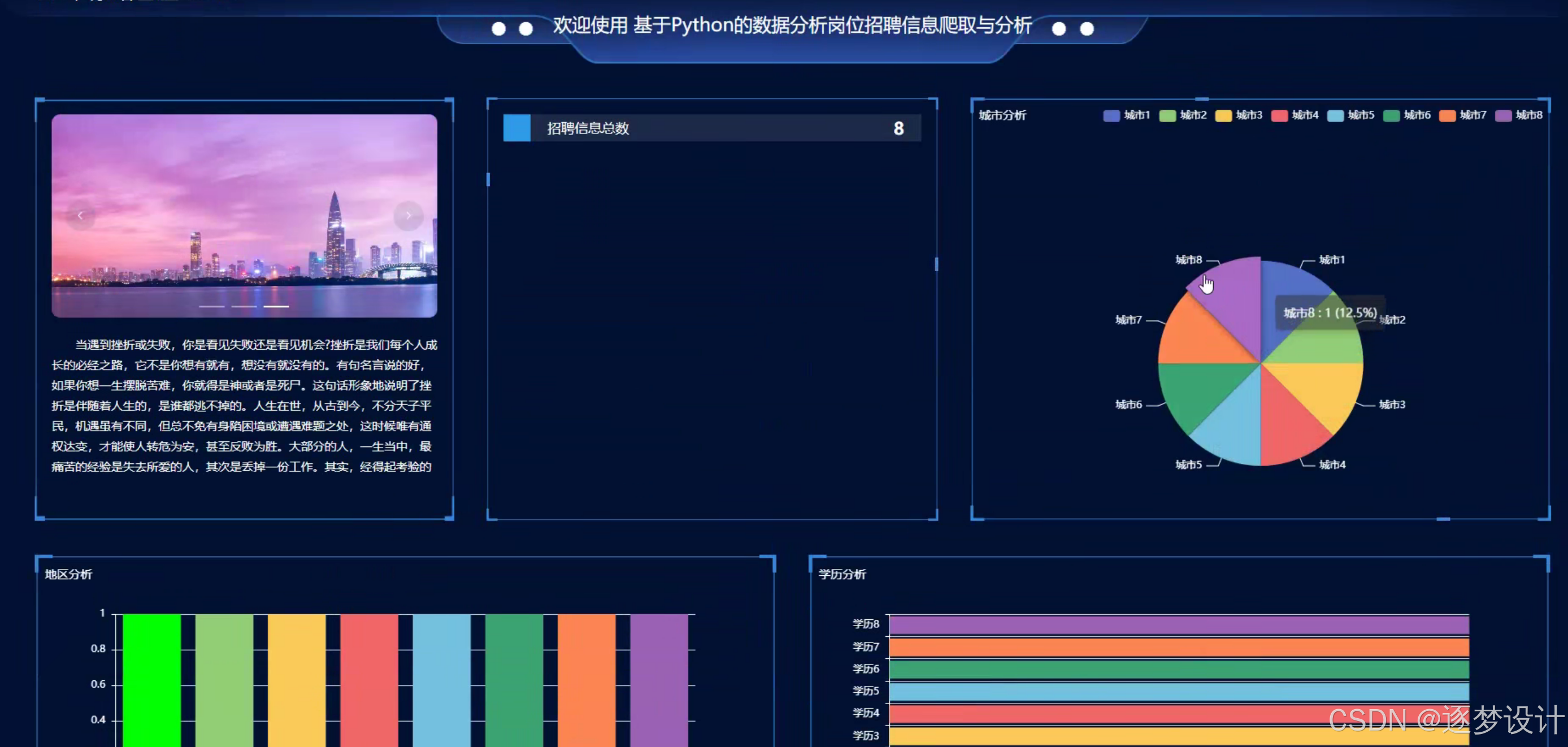The image size is (1568, 747).
Task: Click the 城市6 pie label
Action: pos(1128,405)
